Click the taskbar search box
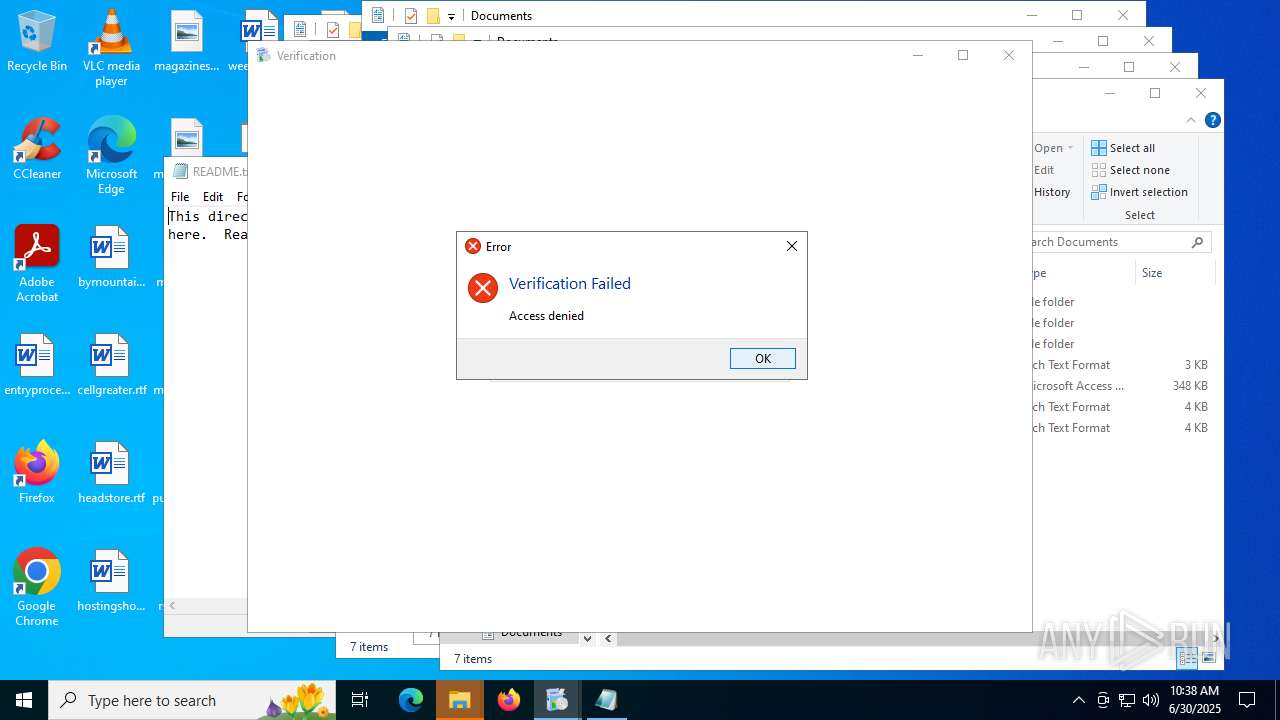Screen dimensions: 1280x720 click(x=192, y=700)
